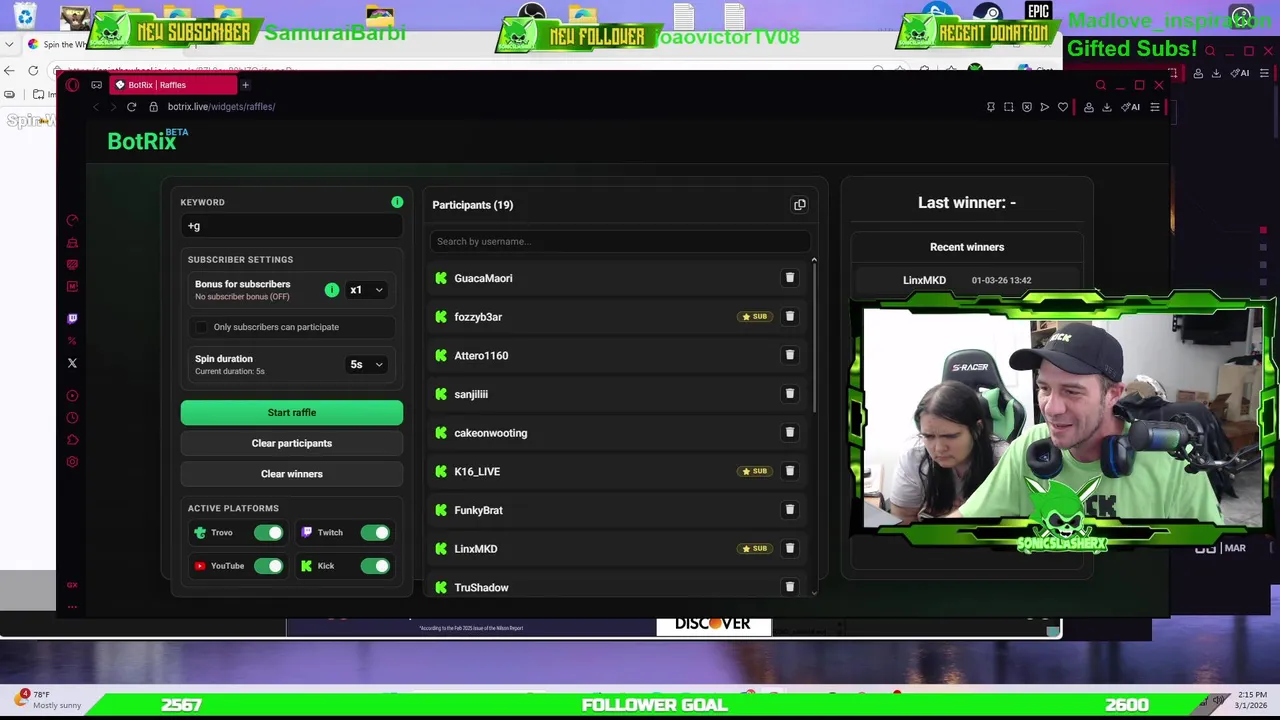Viewport: 1280px width, 720px height.
Task: Click Start raffle button
Action: click(292, 412)
